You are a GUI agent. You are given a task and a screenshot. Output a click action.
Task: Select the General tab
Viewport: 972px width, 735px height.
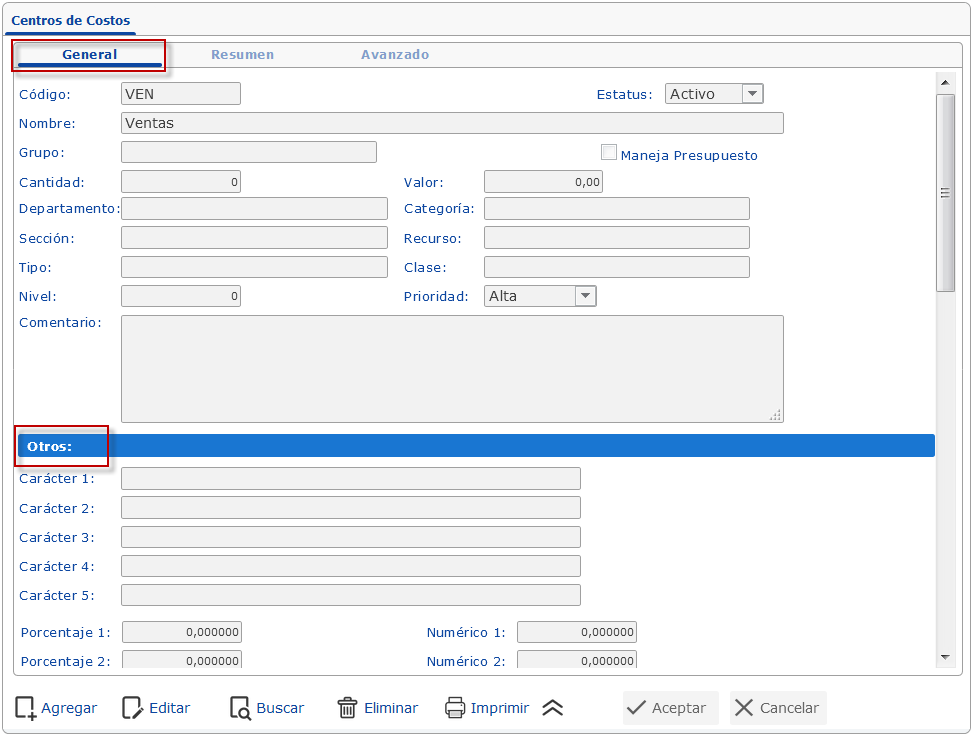tap(90, 55)
